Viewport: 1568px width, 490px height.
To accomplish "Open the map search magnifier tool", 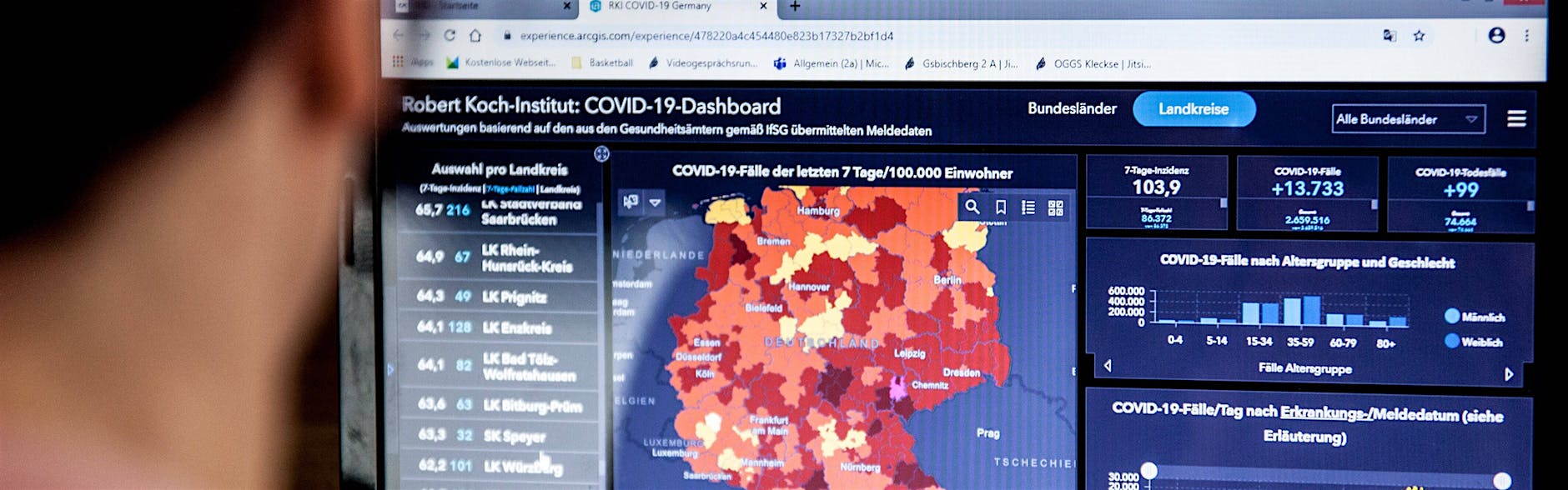I will tap(972, 207).
